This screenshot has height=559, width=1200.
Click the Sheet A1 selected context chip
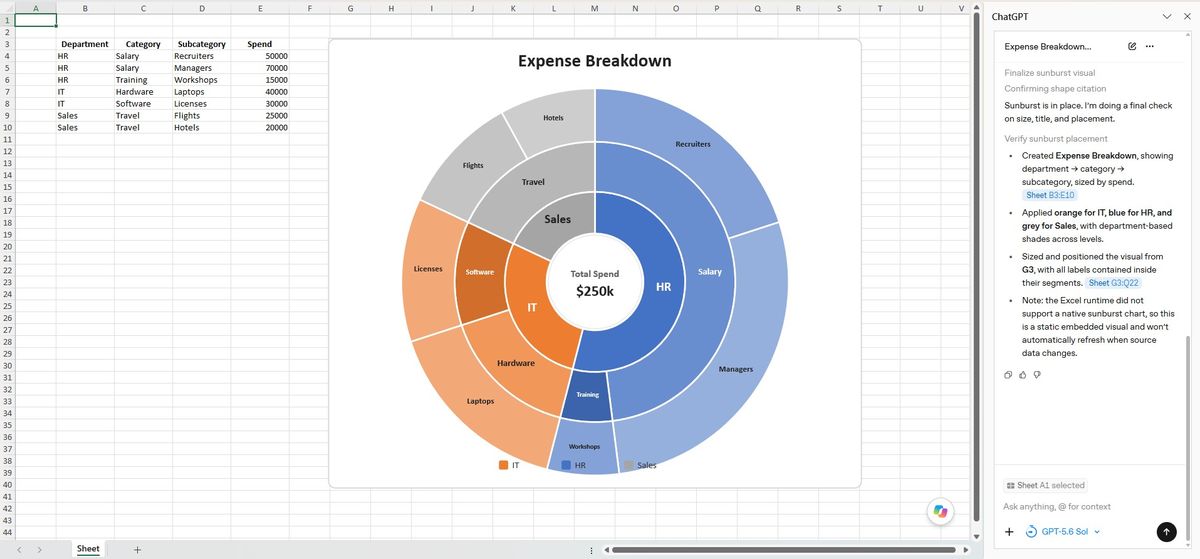point(1045,485)
